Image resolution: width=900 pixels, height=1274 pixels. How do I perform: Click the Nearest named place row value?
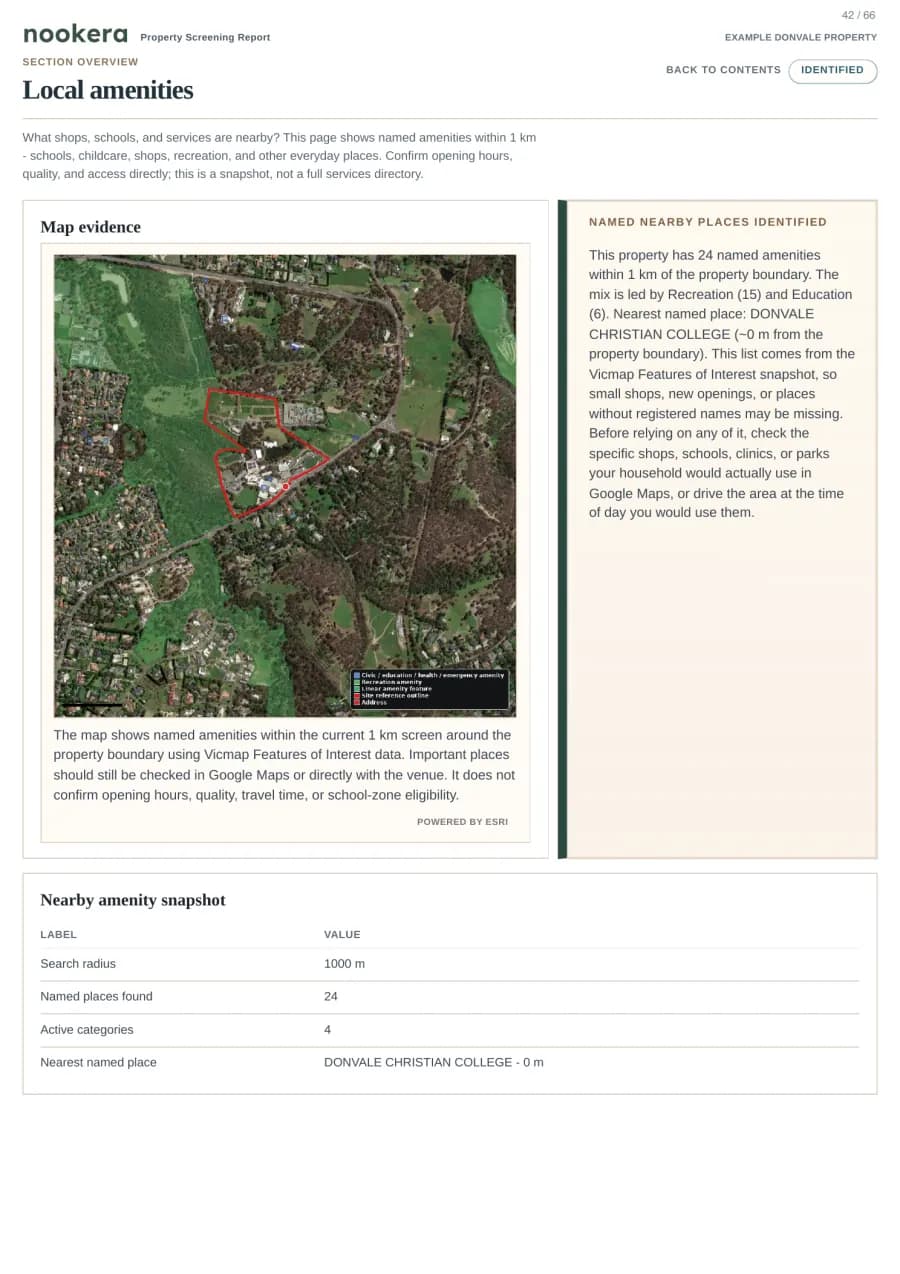click(x=434, y=1062)
